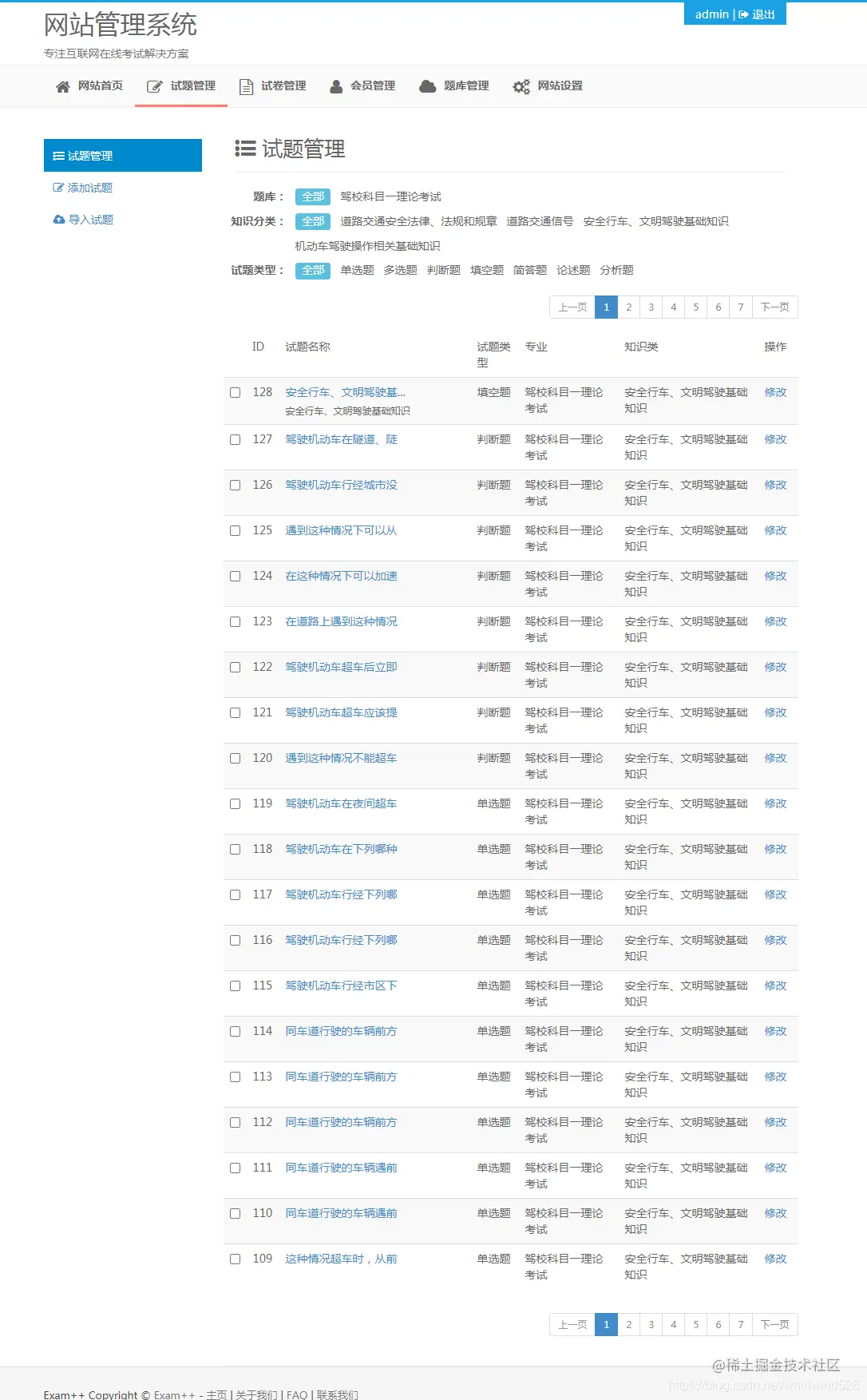
Task: Click the 关于我们 footer link
Action: (x=256, y=1394)
